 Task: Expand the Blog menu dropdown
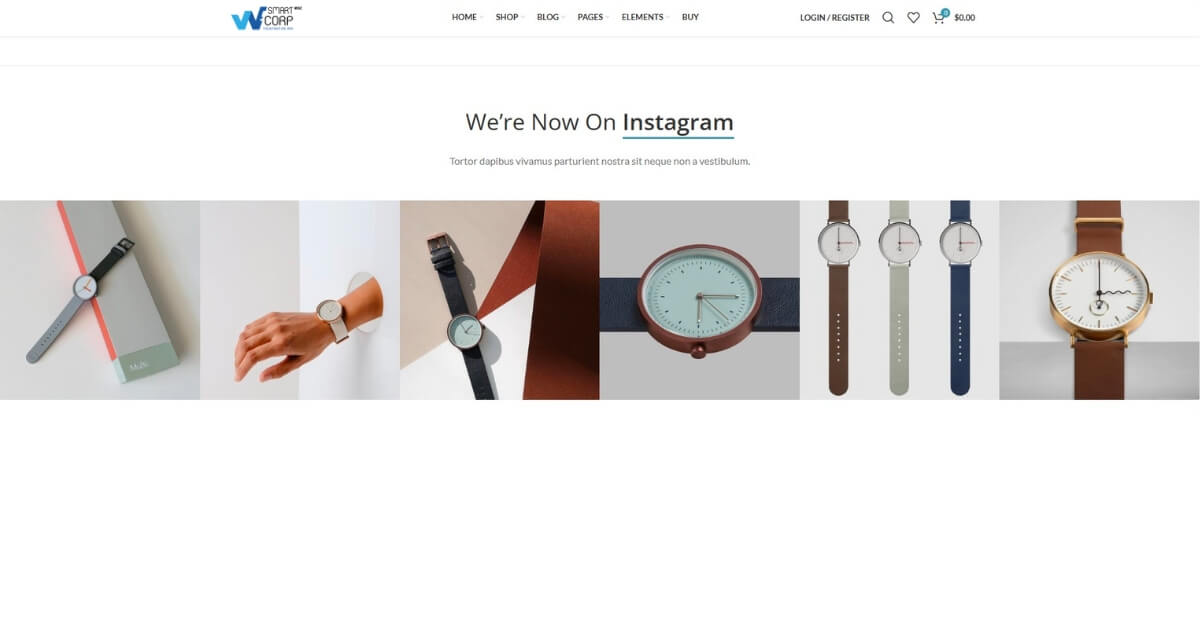(551, 17)
